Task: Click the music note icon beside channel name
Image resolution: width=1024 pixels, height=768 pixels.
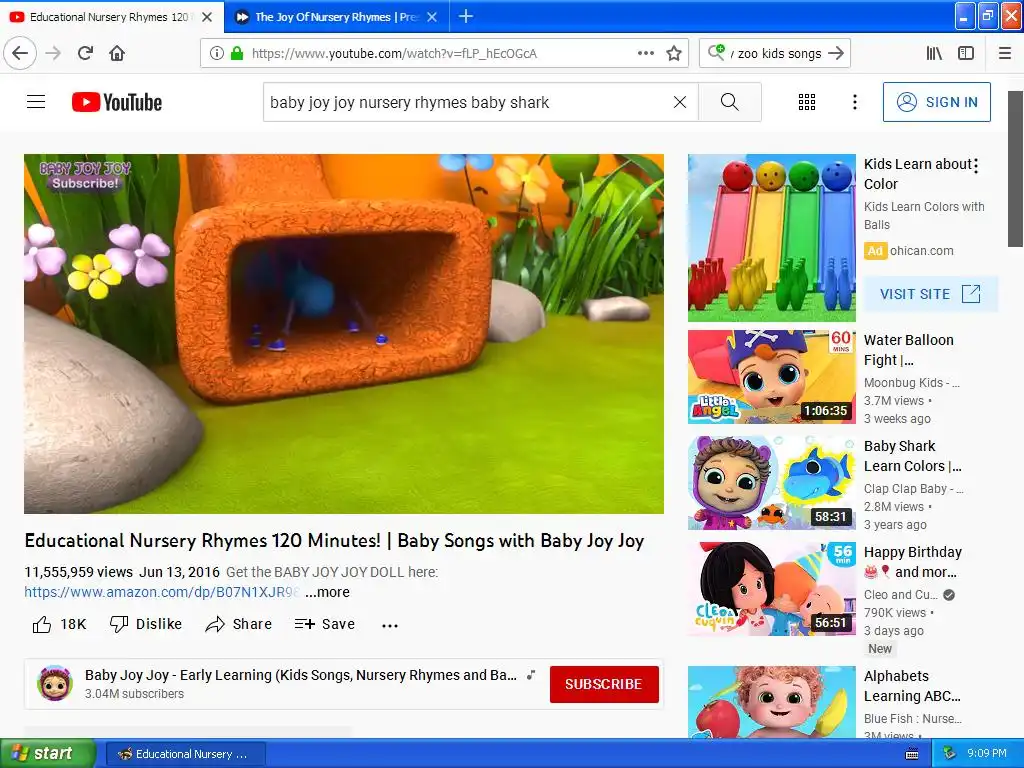Action: tap(532, 675)
